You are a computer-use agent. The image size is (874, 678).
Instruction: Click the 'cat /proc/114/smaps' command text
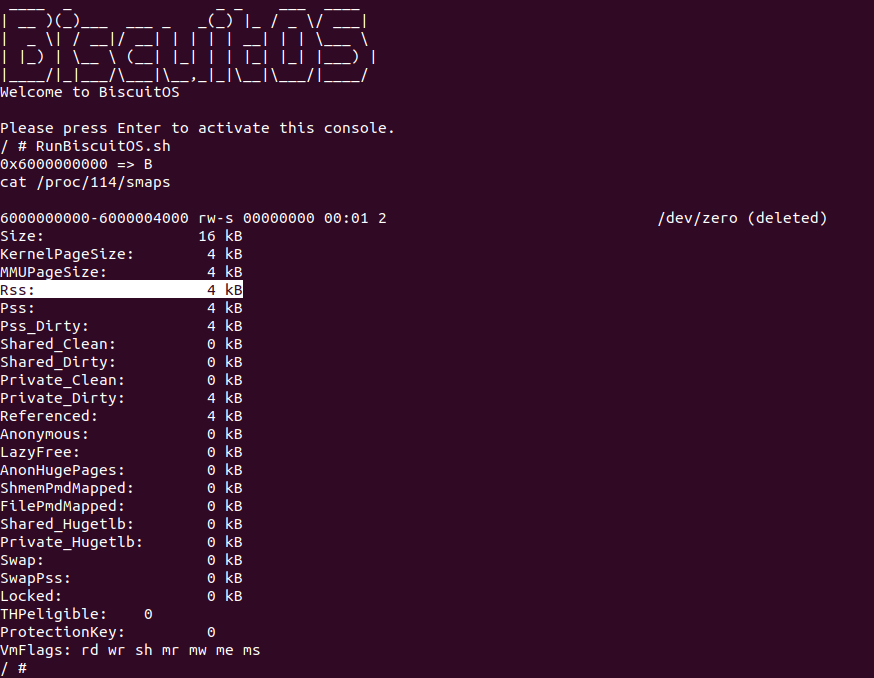[85, 182]
